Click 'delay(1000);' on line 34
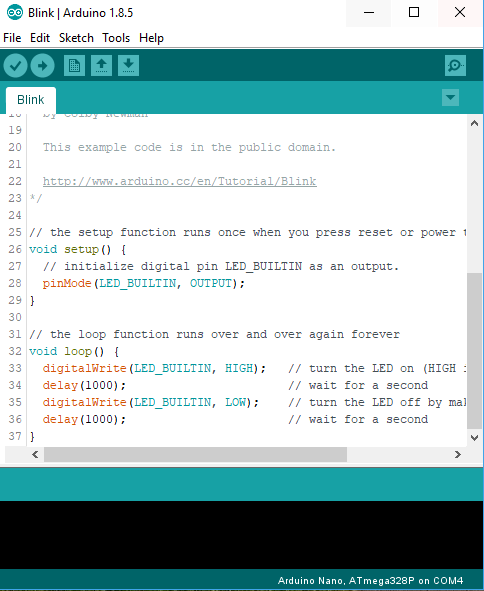 click(x=84, y=386)
